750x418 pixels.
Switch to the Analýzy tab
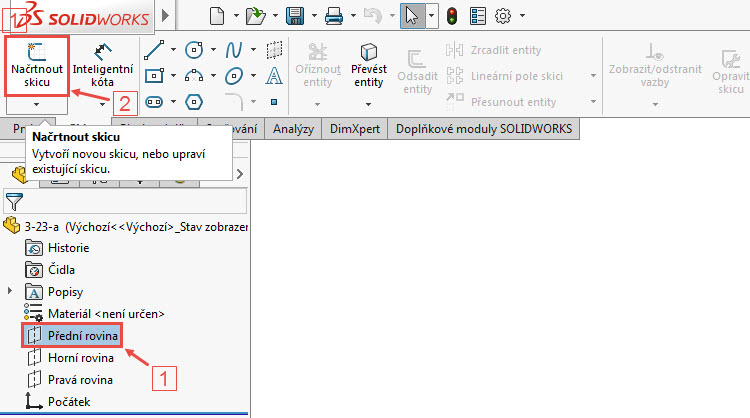point(293,129)
